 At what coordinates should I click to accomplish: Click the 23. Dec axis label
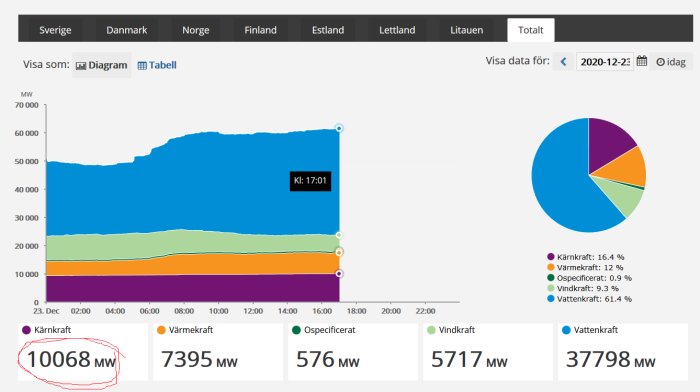(x=46, y=311)
